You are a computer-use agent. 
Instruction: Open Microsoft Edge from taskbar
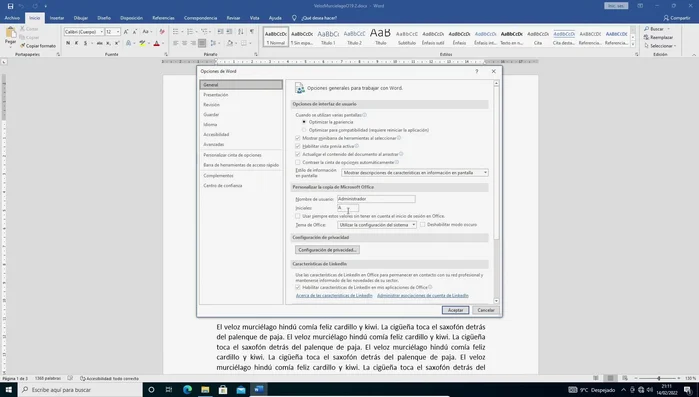tap(187, 390)
